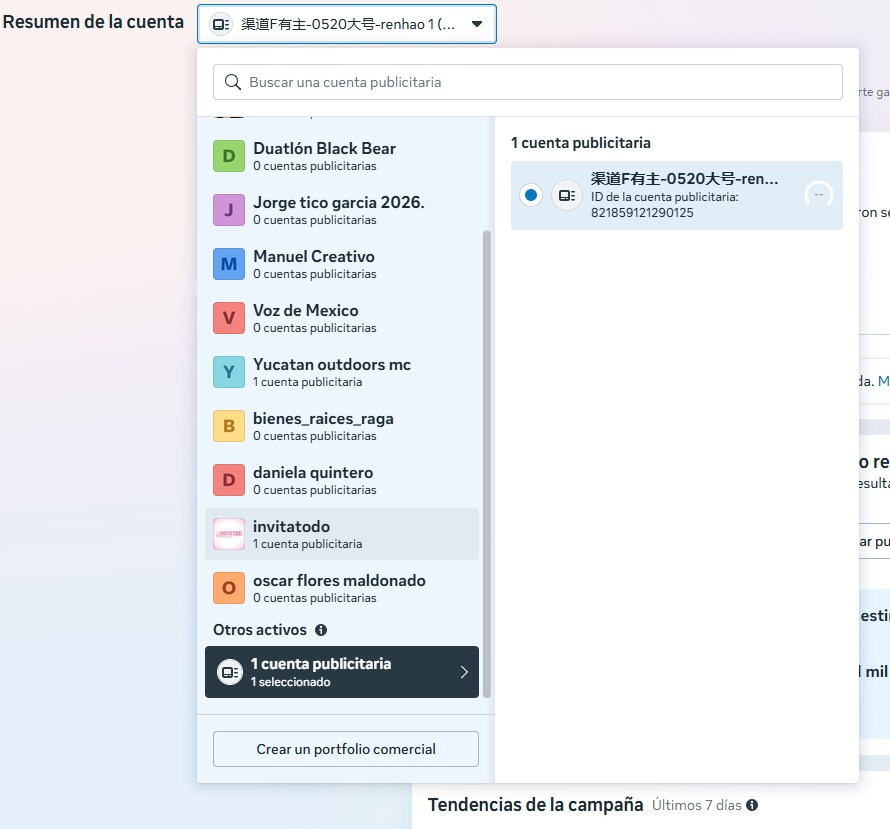This screenshot has width=890, height=829.
Task: Select the radio button for account 821859121290125
Action: click(531, 195)
